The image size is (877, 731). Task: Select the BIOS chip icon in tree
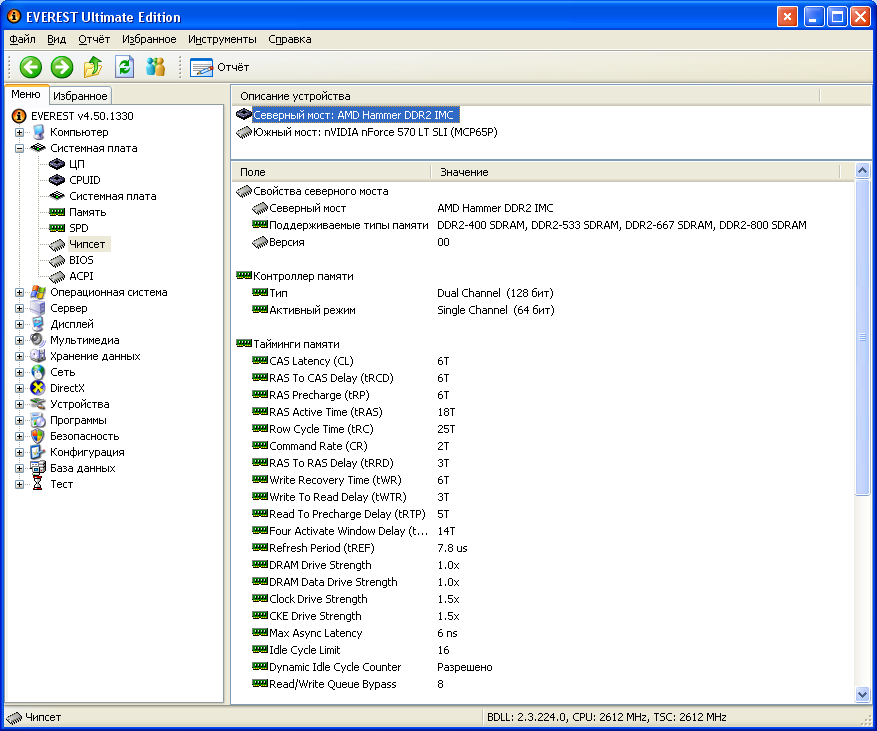[57, 261]
